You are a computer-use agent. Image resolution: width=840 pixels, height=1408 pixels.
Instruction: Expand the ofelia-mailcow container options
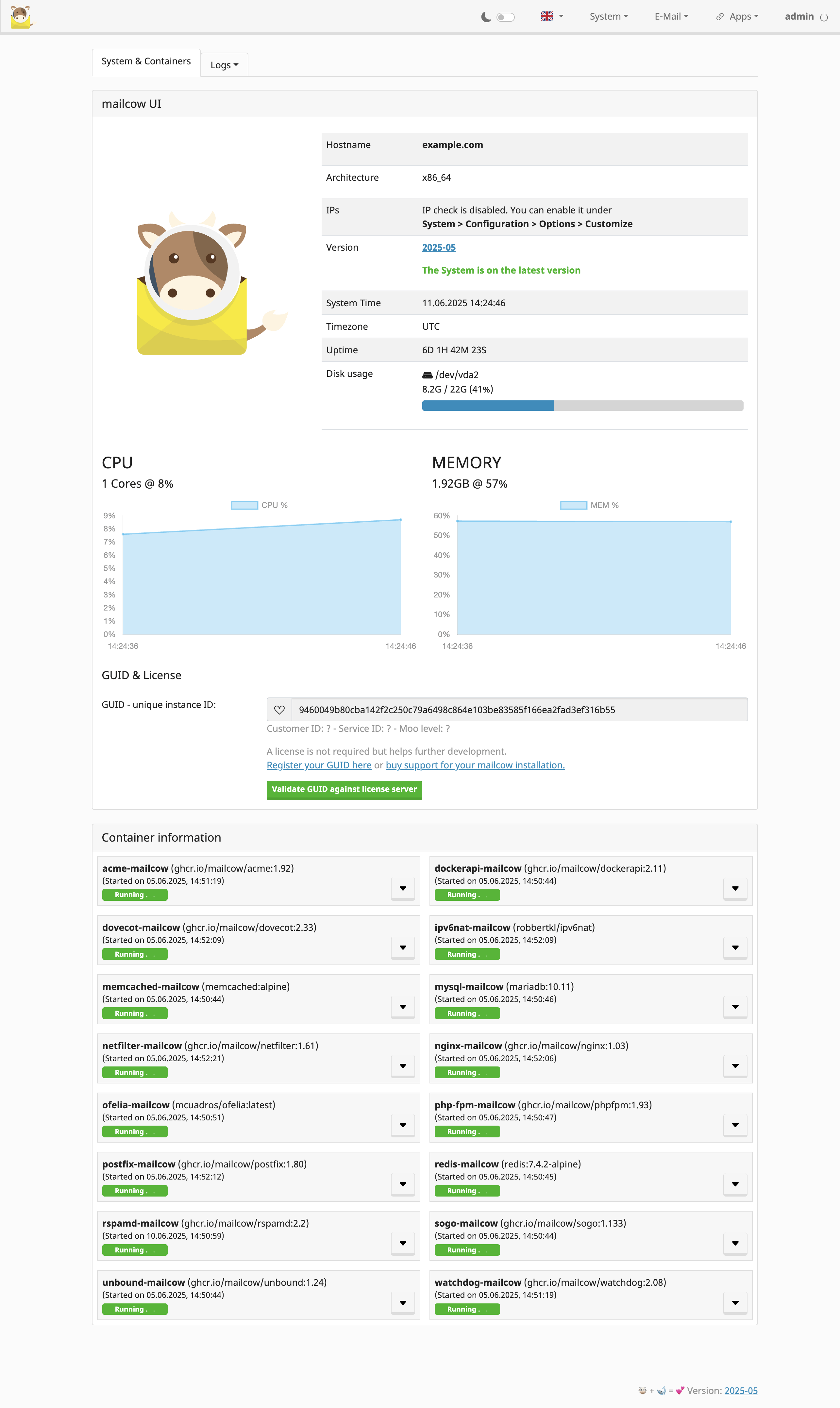(403, 1125)
